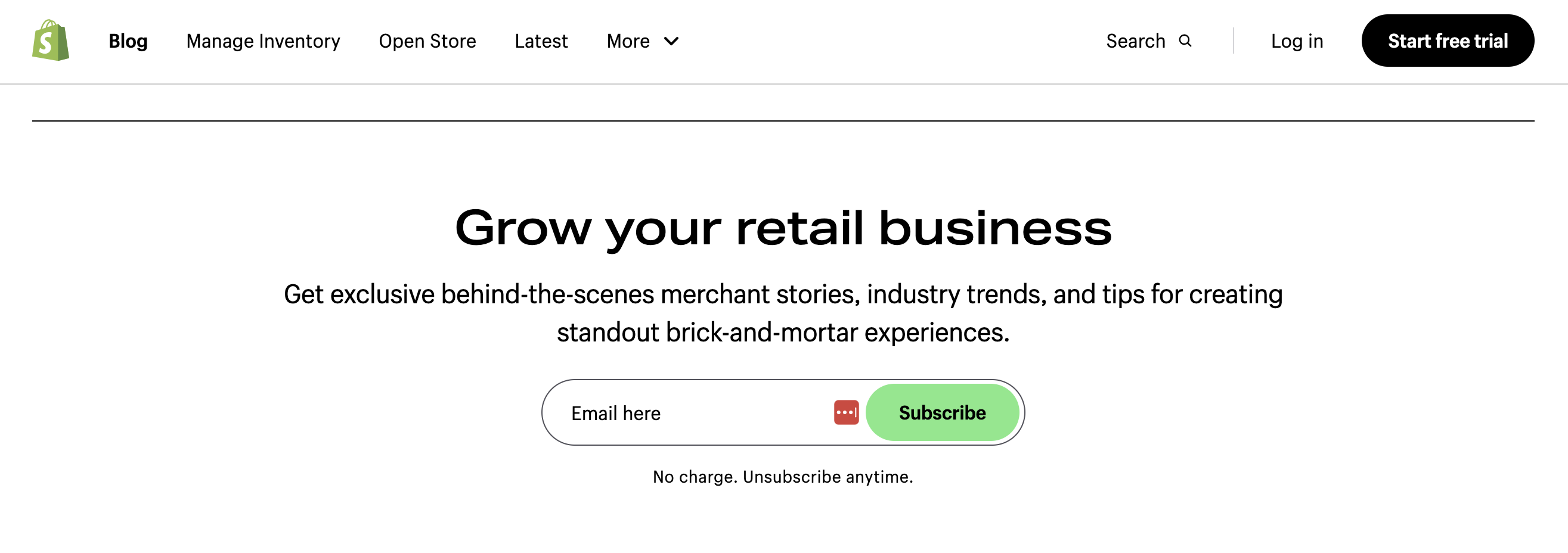Expand the More navigation menu
The width and height of the screenshot is (1568, 553).
click(x=643, y=41)
